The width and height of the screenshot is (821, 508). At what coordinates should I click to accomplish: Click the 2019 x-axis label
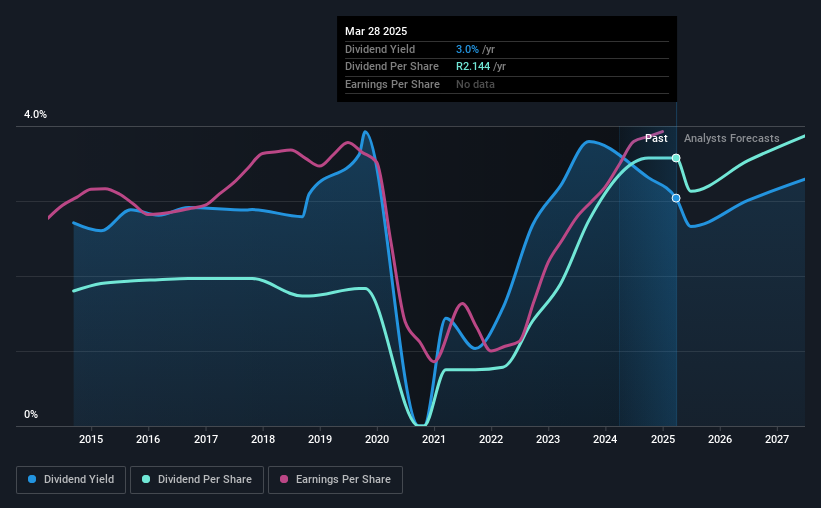(320, 439)
